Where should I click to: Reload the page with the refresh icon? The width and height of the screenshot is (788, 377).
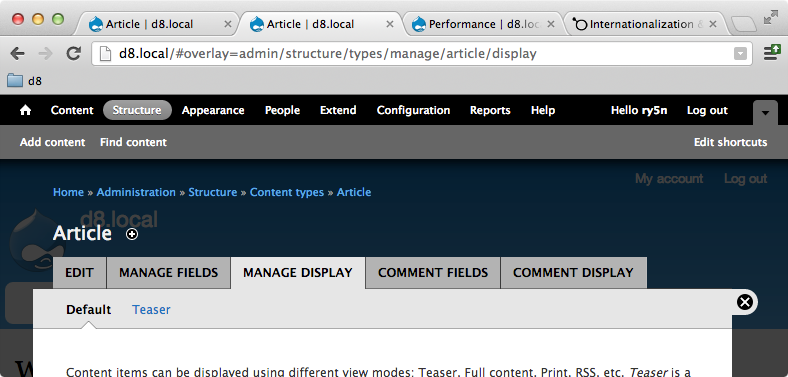click(74, 53)
